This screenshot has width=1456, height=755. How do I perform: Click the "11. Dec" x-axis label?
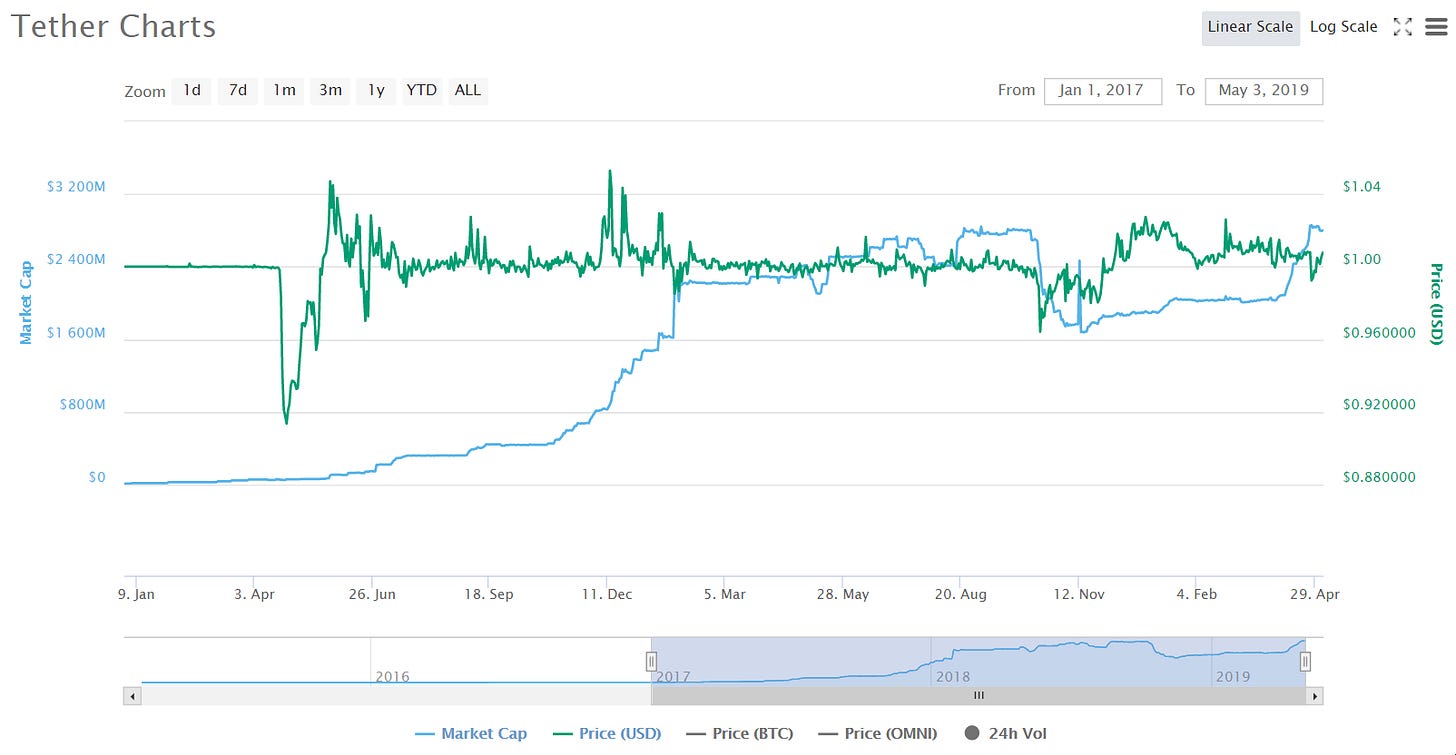point(606,594)
